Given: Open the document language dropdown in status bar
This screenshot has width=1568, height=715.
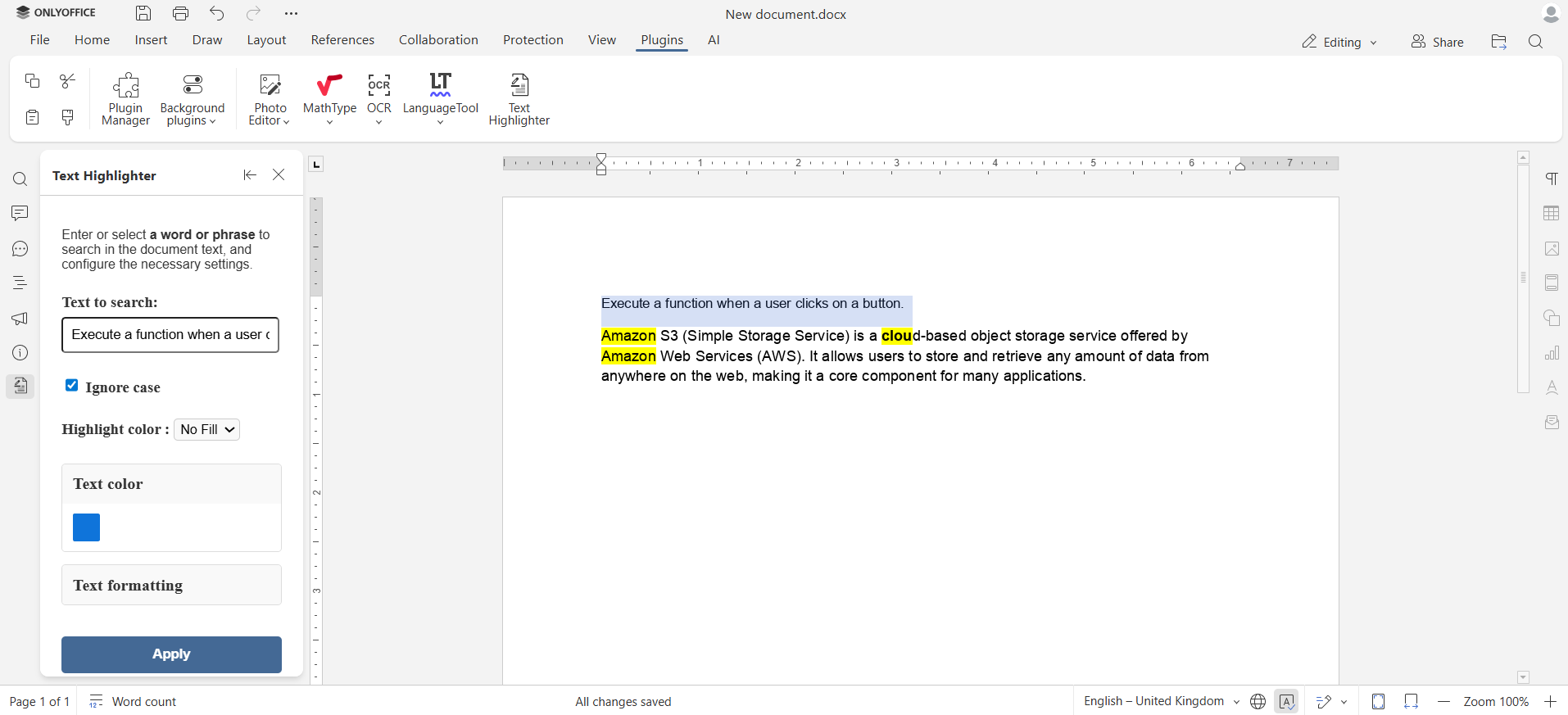Looking at the screenshot, I should pyautogui.click(x=1162, y=702).
